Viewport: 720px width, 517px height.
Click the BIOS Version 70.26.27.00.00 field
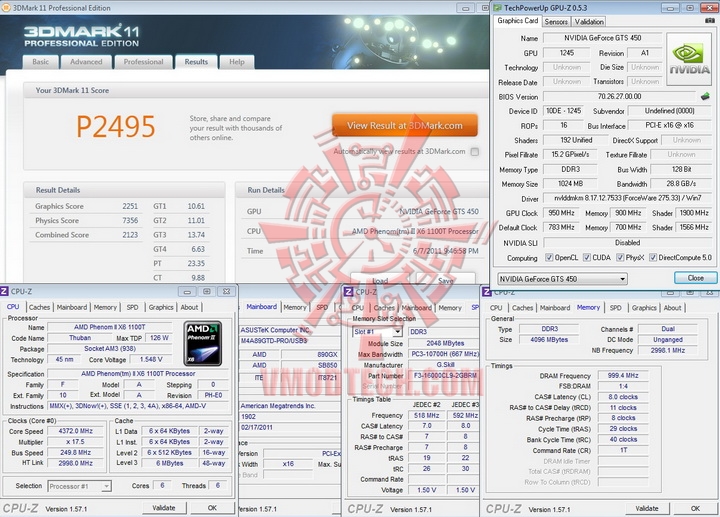619,96
